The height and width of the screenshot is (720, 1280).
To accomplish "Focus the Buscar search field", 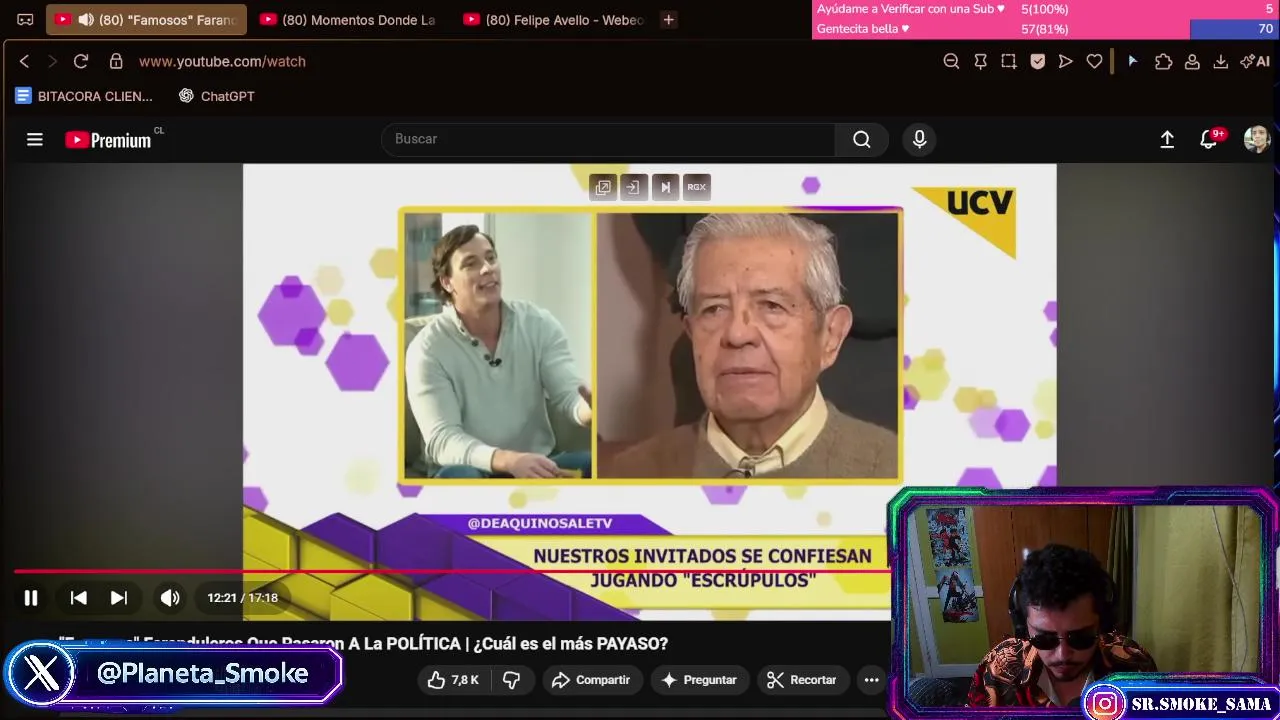I will coord(608,139).
